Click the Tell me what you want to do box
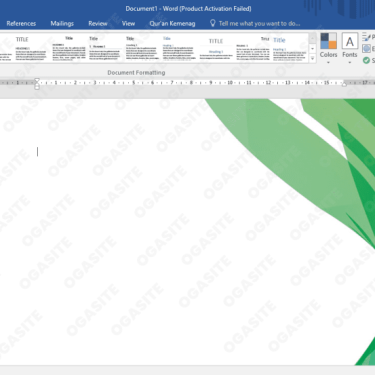This screenshot has height=375, width=375. pos(259,24)
